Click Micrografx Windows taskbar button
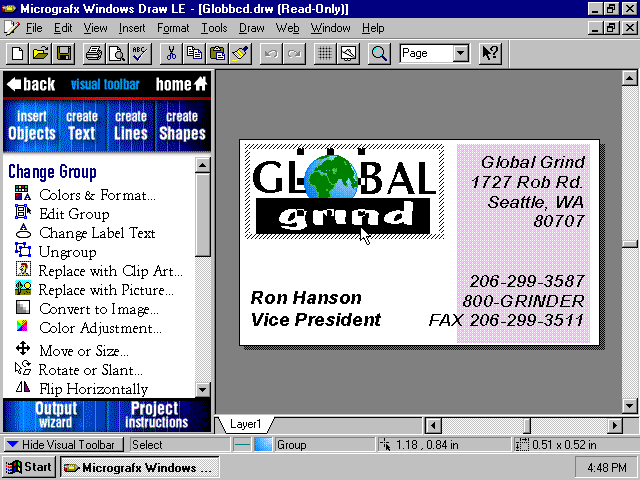This screenshot has height=480, width=640. click(140, 467)
